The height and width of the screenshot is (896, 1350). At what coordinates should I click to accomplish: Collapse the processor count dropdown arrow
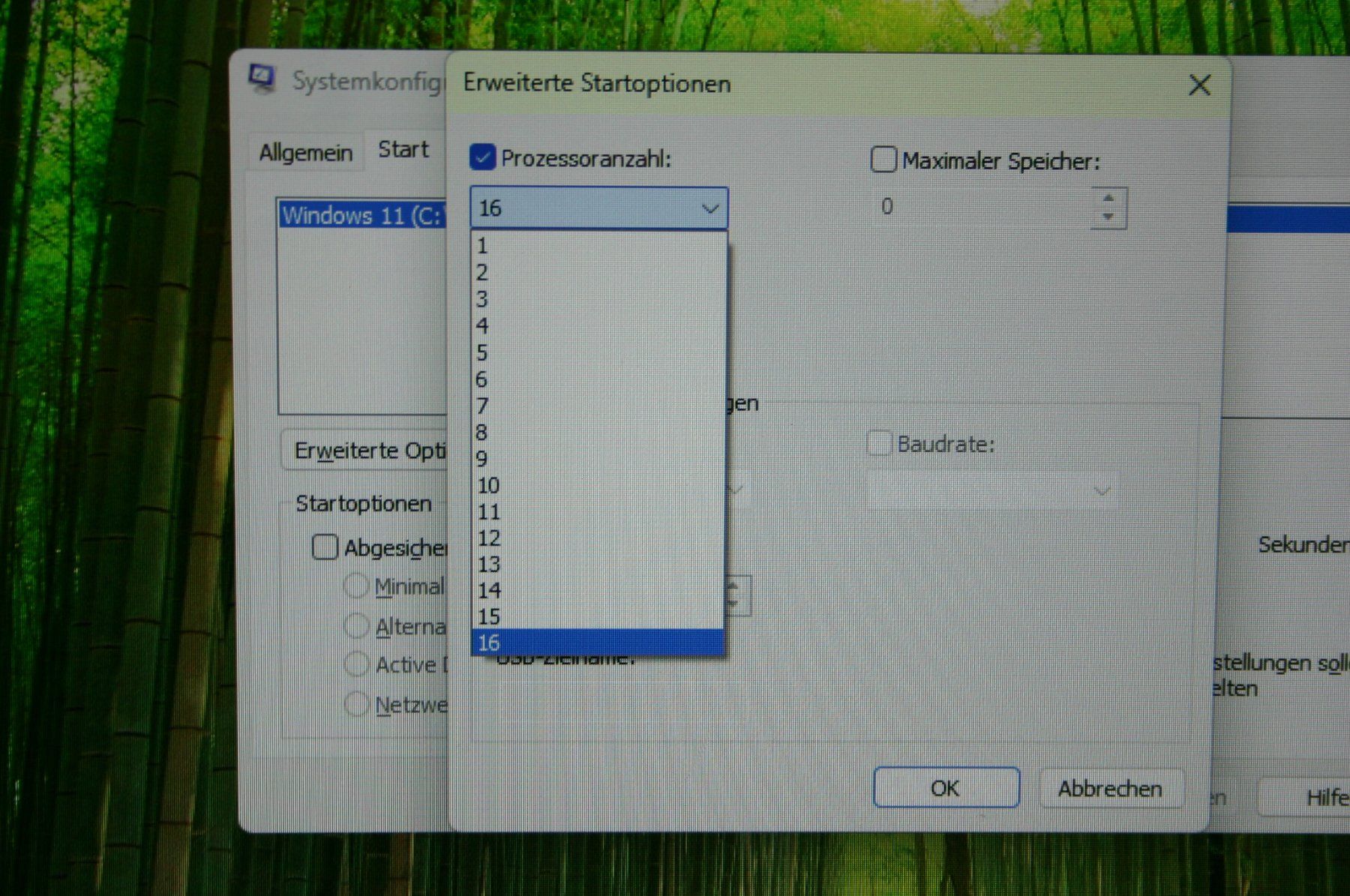point(710,208)
